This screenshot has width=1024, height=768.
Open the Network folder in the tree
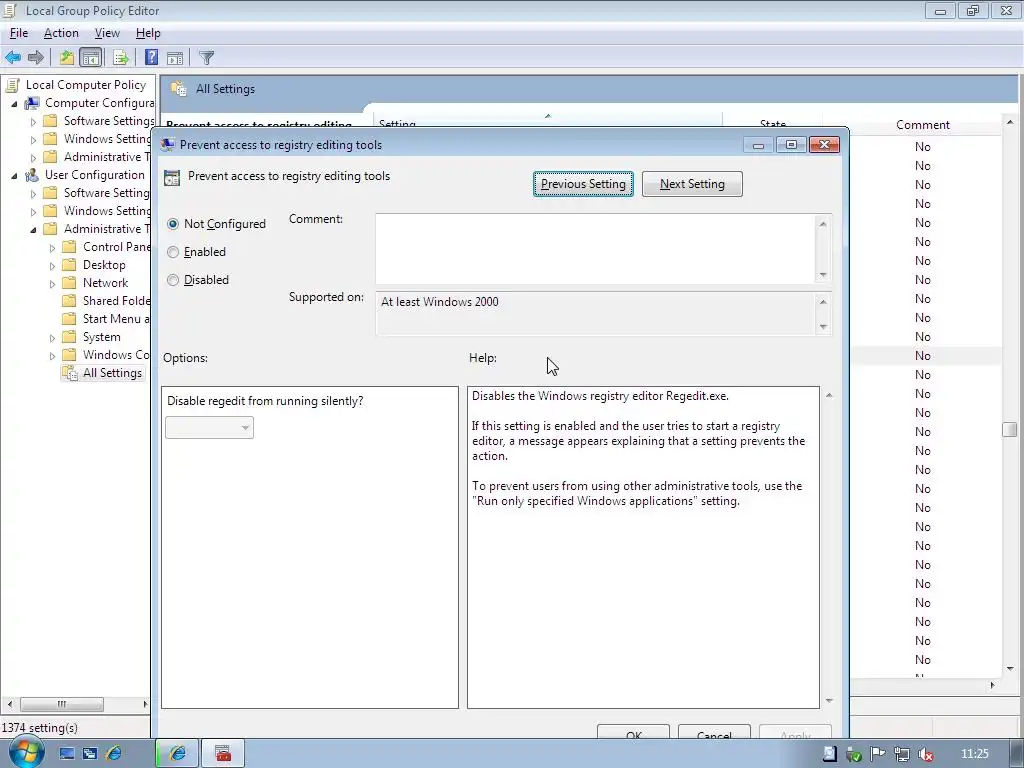[105, 283]
